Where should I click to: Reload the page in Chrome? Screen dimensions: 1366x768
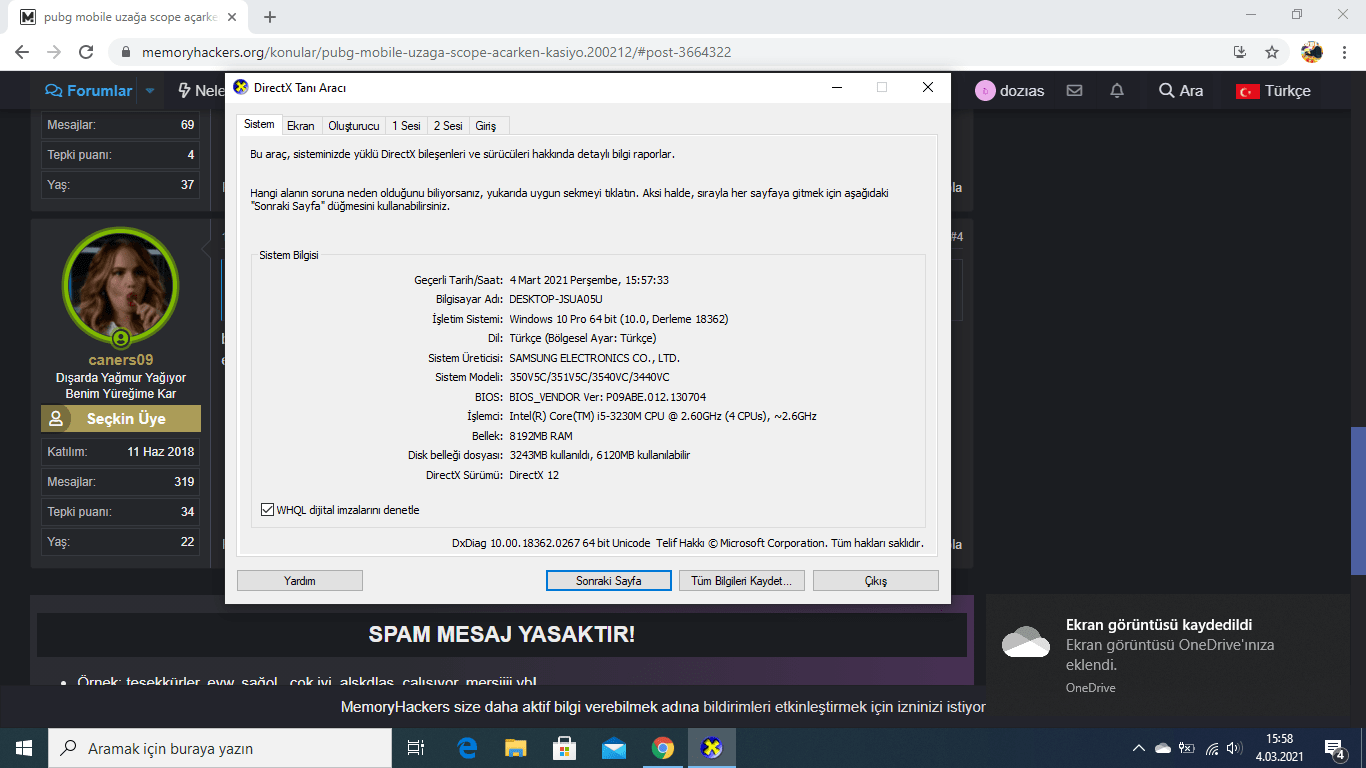(x=86, y=52)
